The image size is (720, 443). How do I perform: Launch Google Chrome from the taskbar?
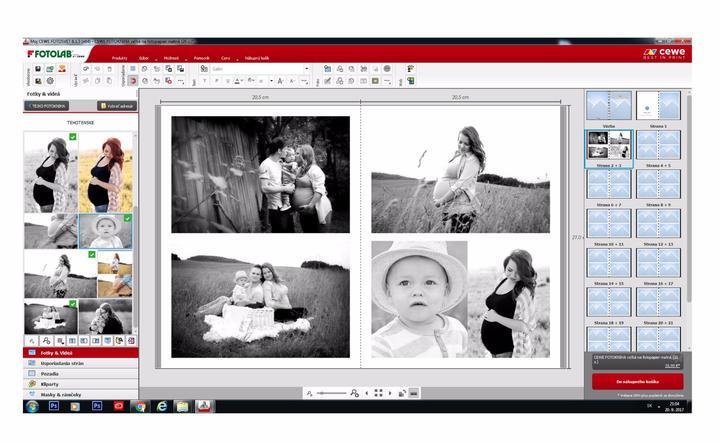point(140,407)
